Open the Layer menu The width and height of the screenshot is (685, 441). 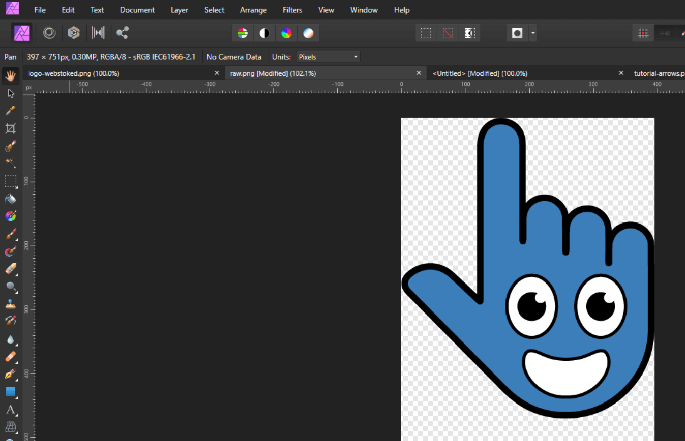point(179,9)
